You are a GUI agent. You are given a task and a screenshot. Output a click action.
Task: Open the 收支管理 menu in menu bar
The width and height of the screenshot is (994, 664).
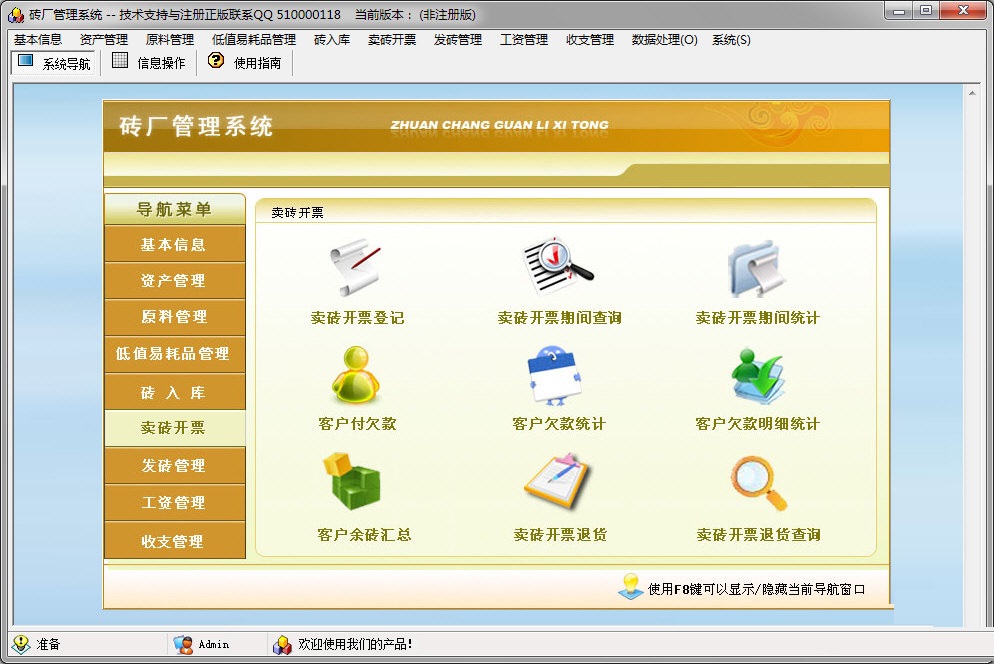[590, 40]
